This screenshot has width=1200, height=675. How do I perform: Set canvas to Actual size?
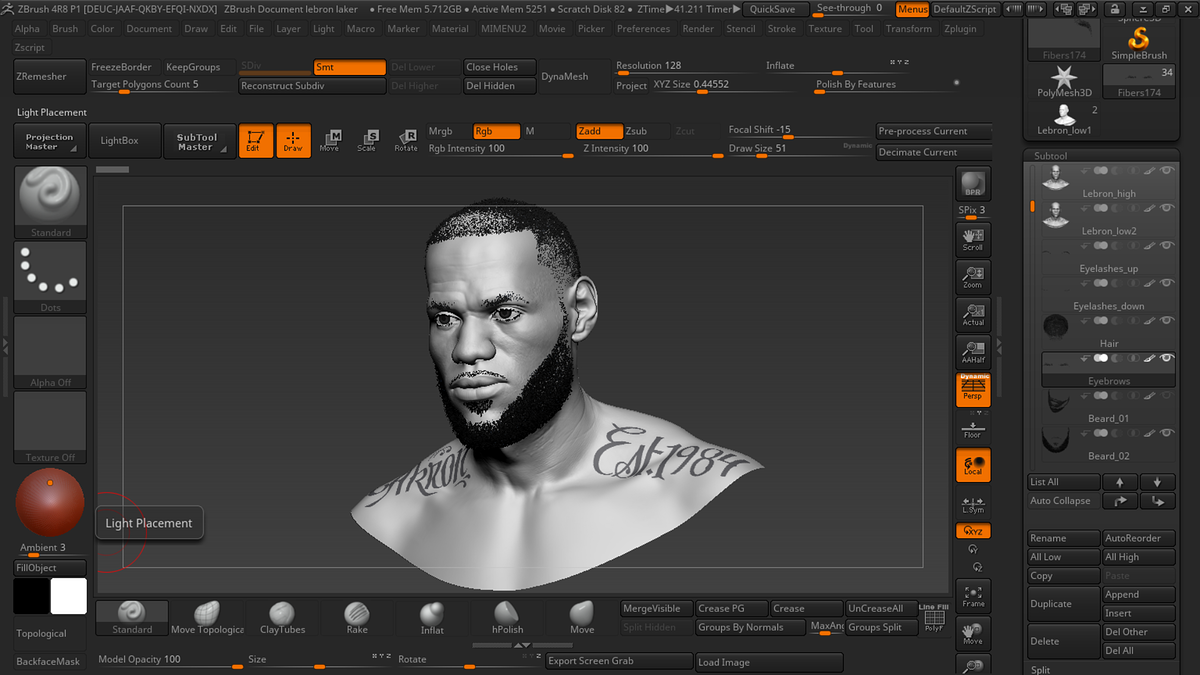point(973,315)
